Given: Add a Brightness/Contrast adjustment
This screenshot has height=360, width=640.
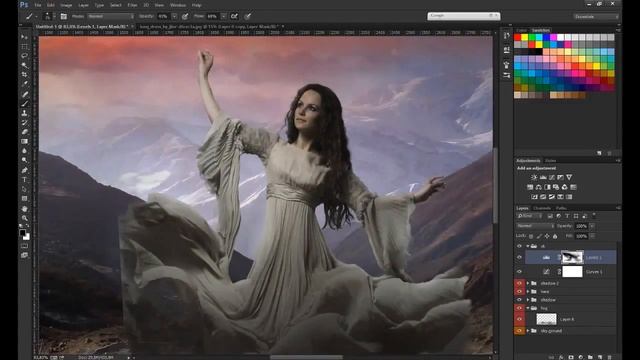Looking at the screenshot, I should click(x=534, y=177).
